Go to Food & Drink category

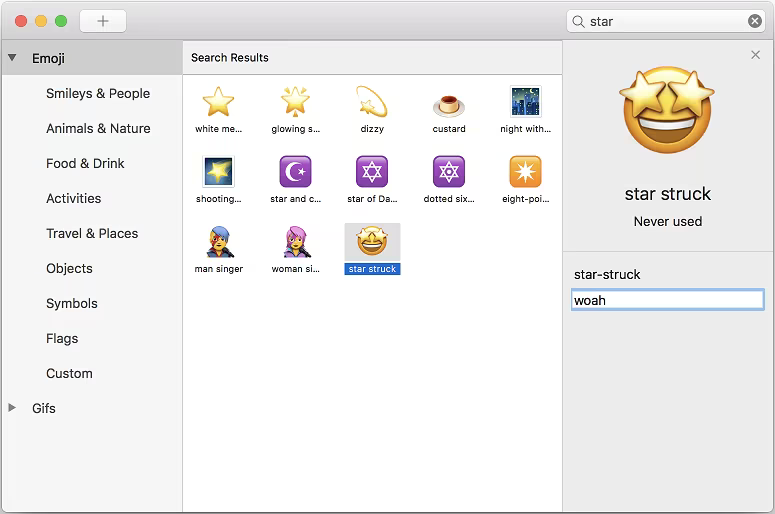coord(85,164)
